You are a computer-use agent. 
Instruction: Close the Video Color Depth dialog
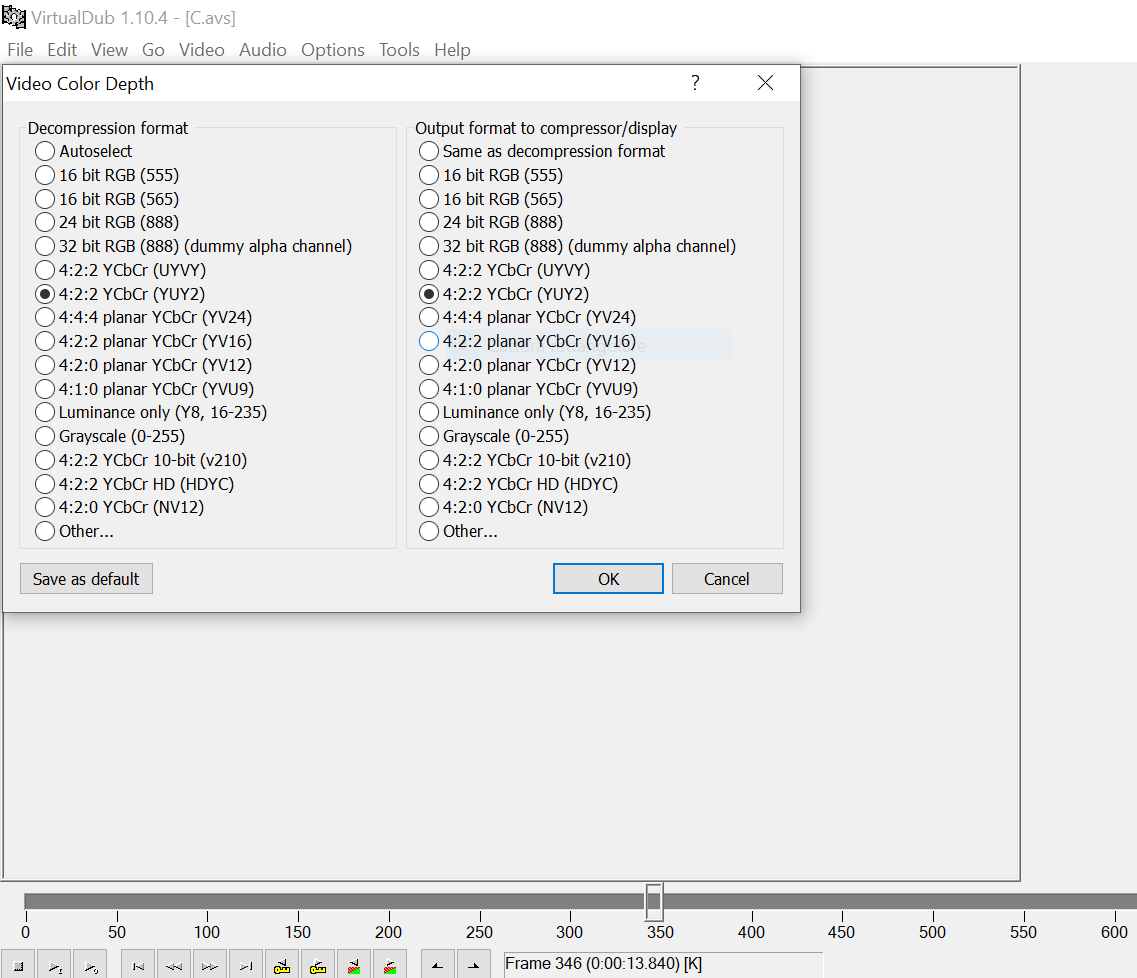765,83
